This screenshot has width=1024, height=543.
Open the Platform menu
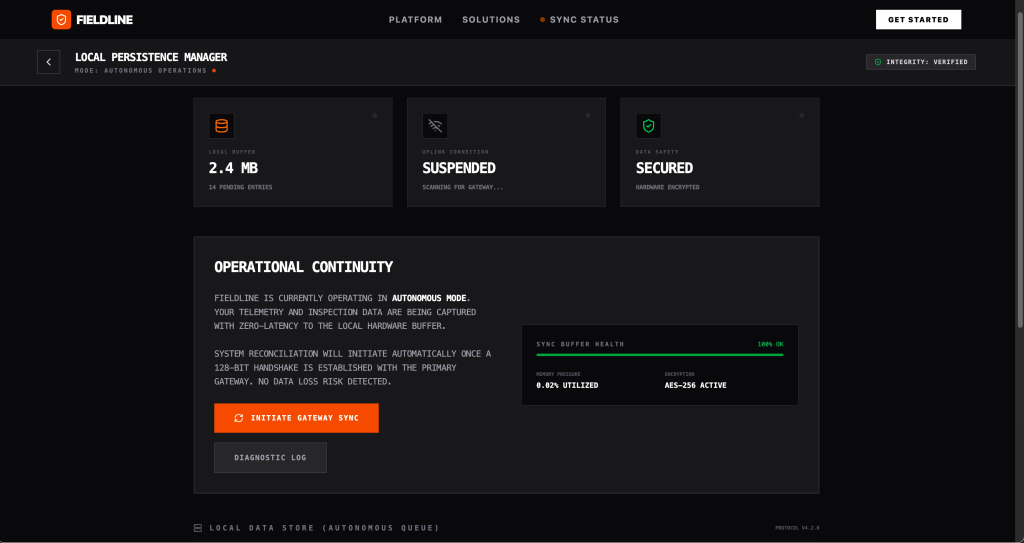pyautogui.click(x=415, y=20)
